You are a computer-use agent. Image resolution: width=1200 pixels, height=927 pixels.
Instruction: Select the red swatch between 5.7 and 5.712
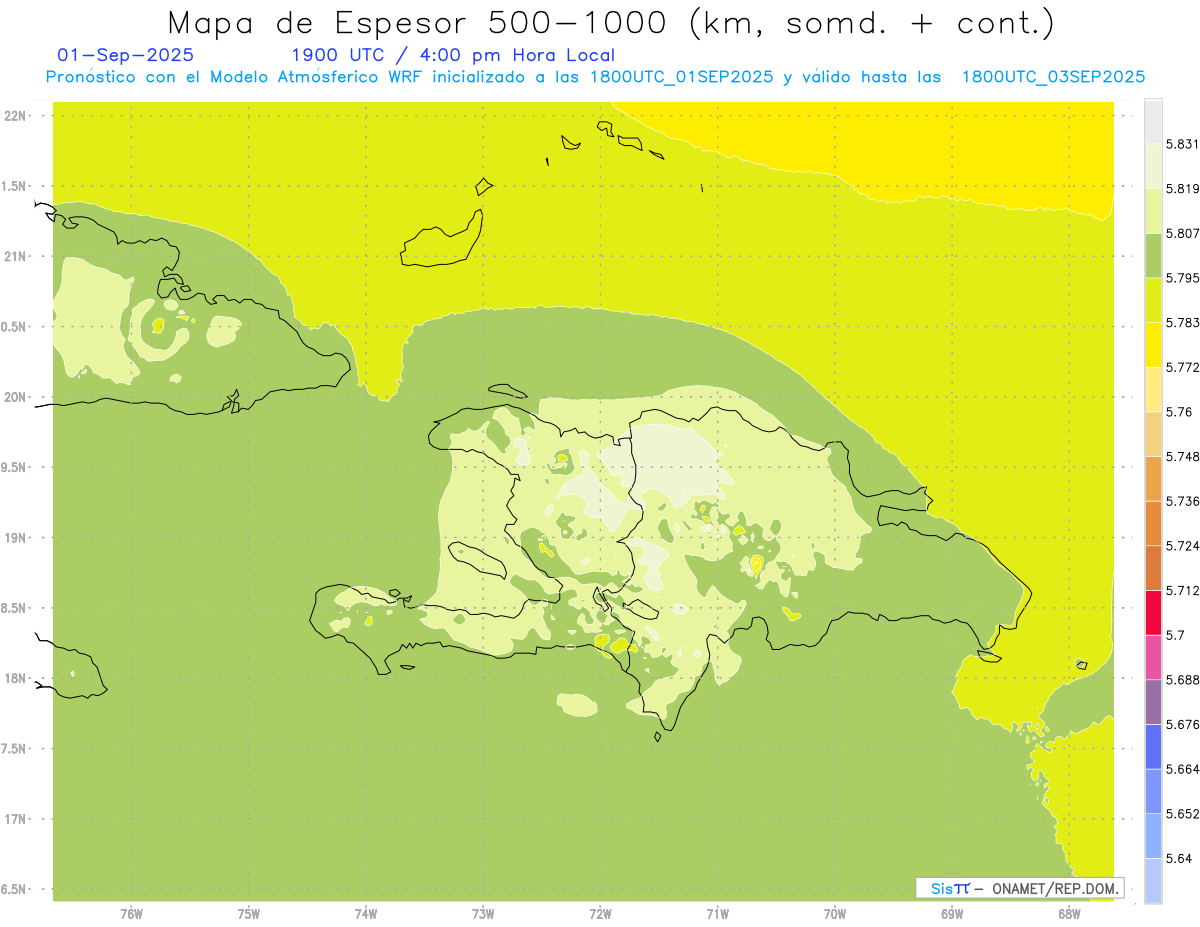(1153, 612)
